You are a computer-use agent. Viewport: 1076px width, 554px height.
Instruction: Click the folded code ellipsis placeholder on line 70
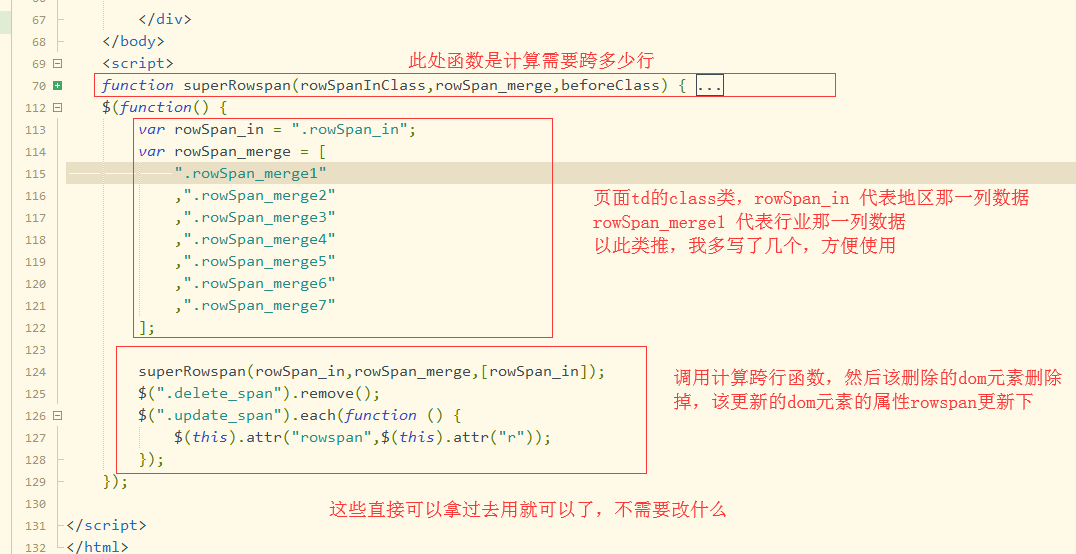[x=710, y=86]
